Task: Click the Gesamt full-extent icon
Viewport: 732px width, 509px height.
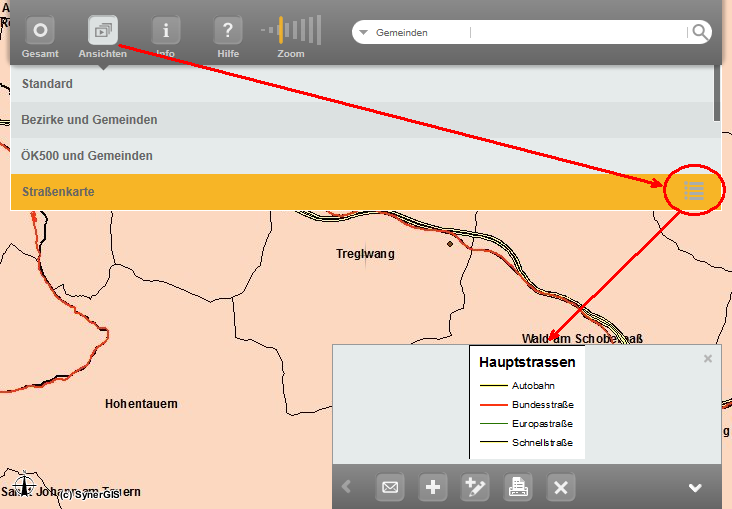Action: [x=40, y=31]
